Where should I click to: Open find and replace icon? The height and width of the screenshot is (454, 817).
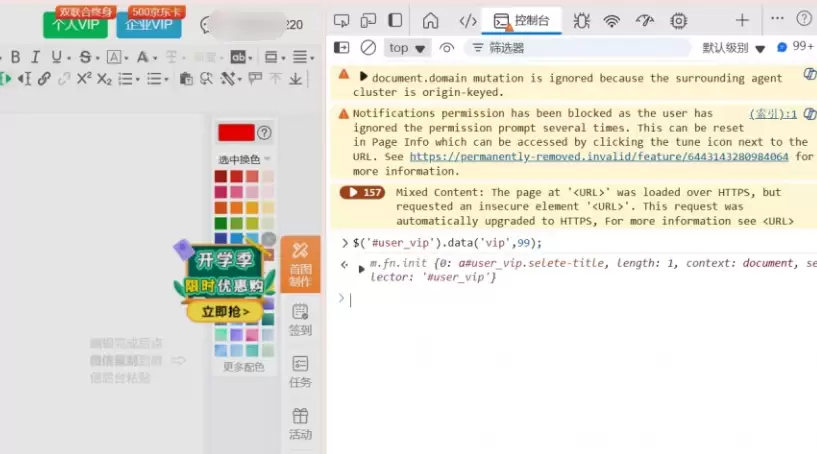coord(206,79)
